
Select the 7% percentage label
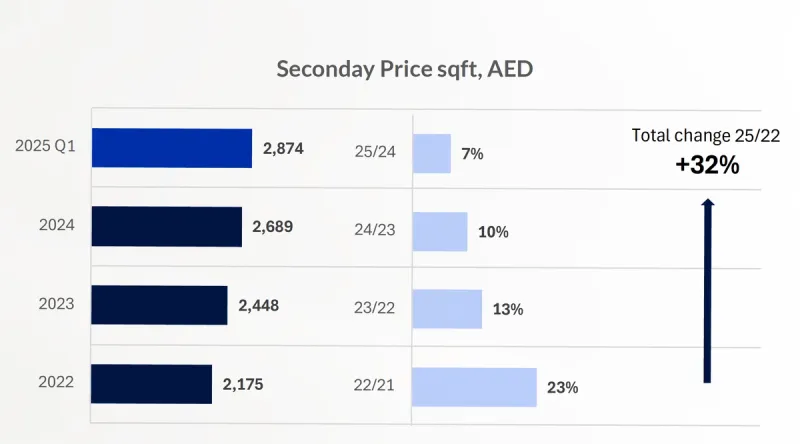pos(473,153)
